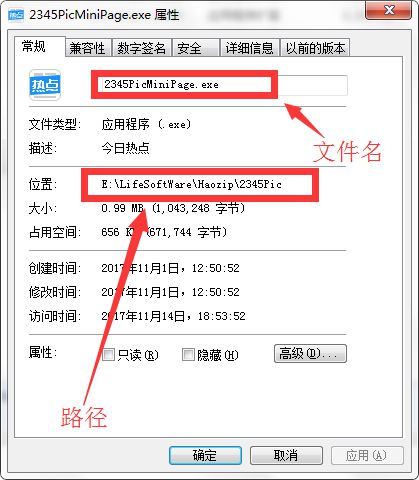Confirm with the 确定 button
419x480 pixels.
205,455
